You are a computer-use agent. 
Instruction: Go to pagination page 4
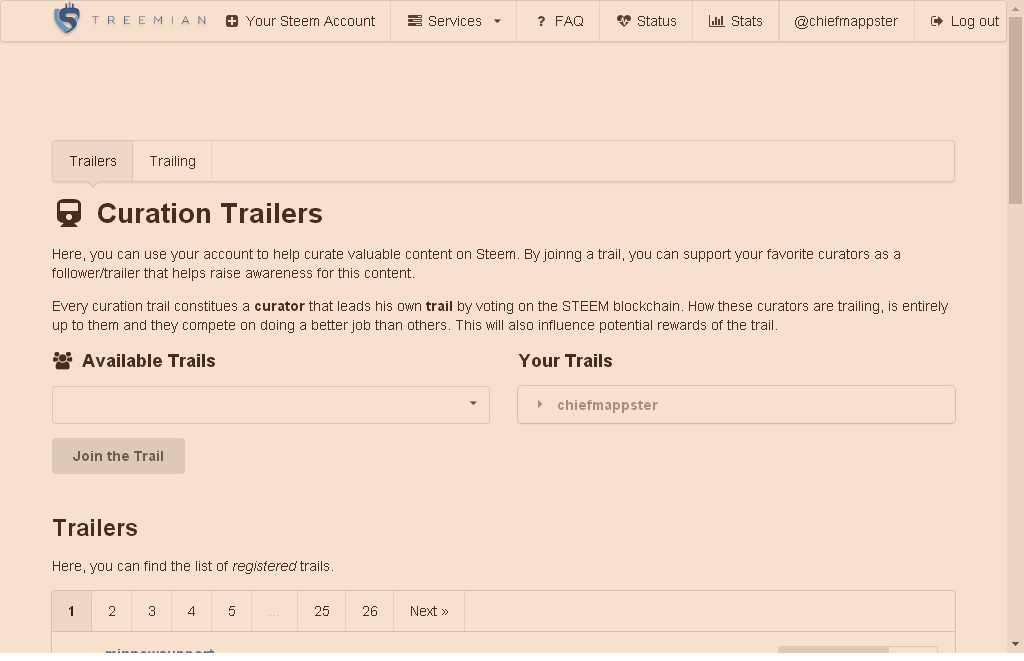(191, 611)
